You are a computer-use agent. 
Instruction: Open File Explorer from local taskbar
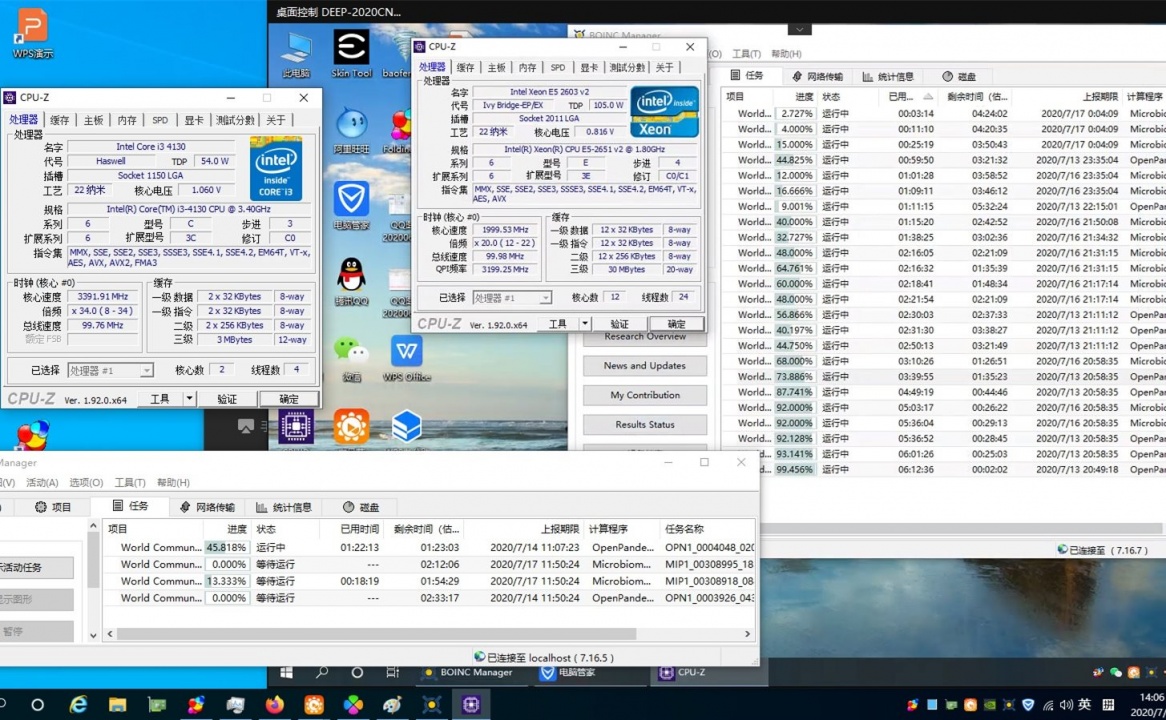tap(117, 704)
